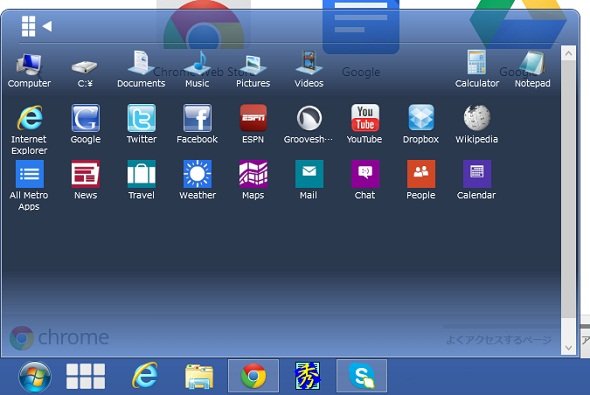The height and width of the screenshot is (395, 590).
Task: Open the Documents folder icon
Action: tap(141, 70)
